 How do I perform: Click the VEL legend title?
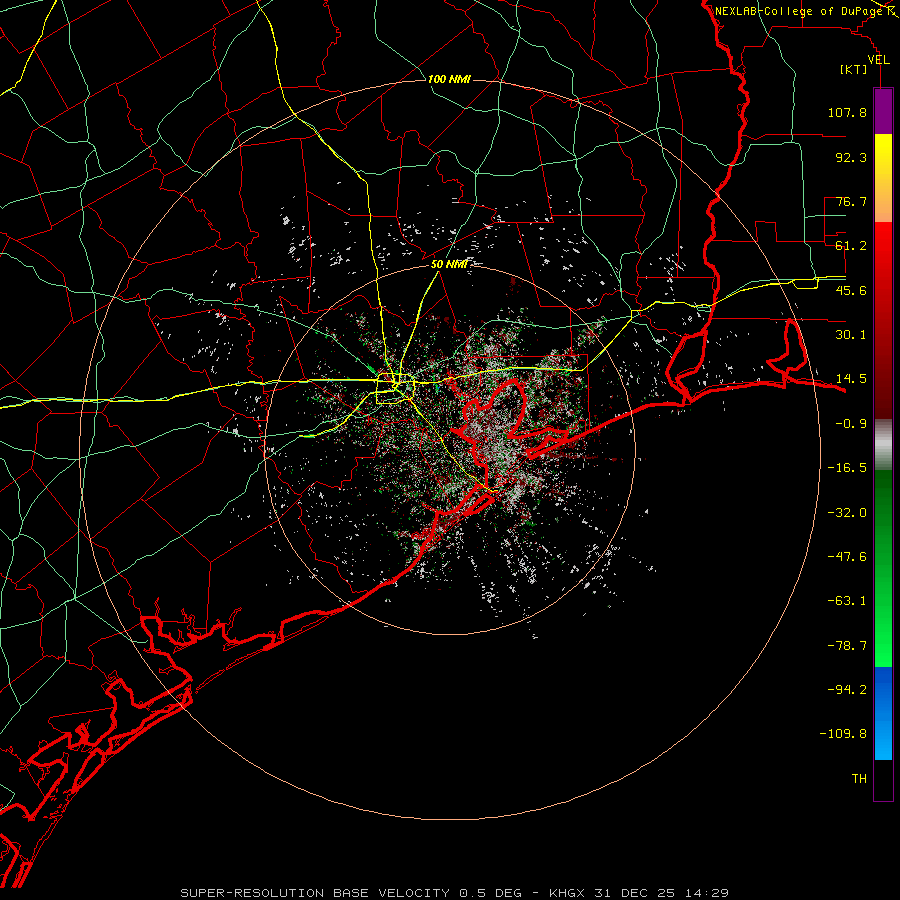[x=878, y=60]
